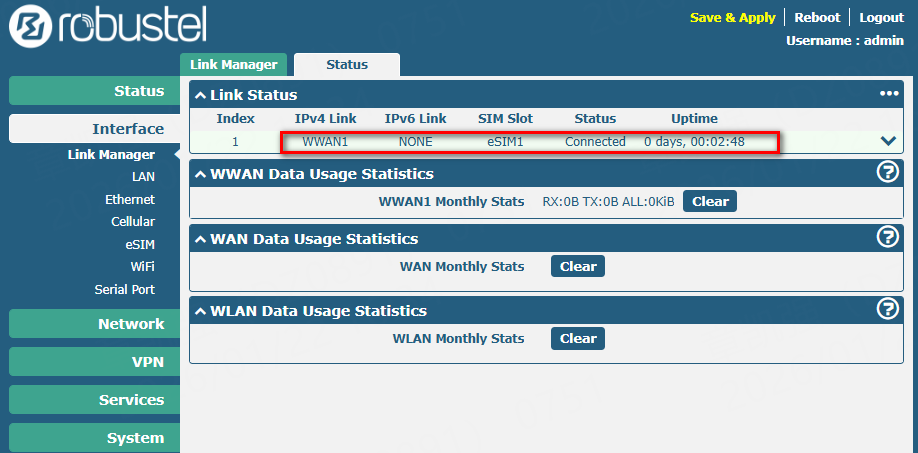This screenshot has height=453, width=918.
Task: Log out of the admin session
Action: coord(881,18)
